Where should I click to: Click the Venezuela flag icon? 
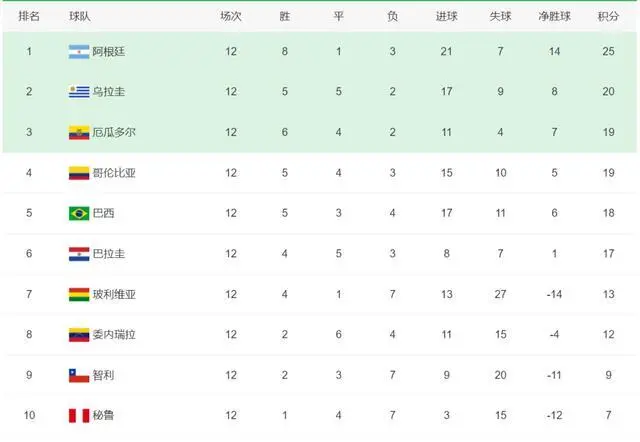[x=79, y=335]
